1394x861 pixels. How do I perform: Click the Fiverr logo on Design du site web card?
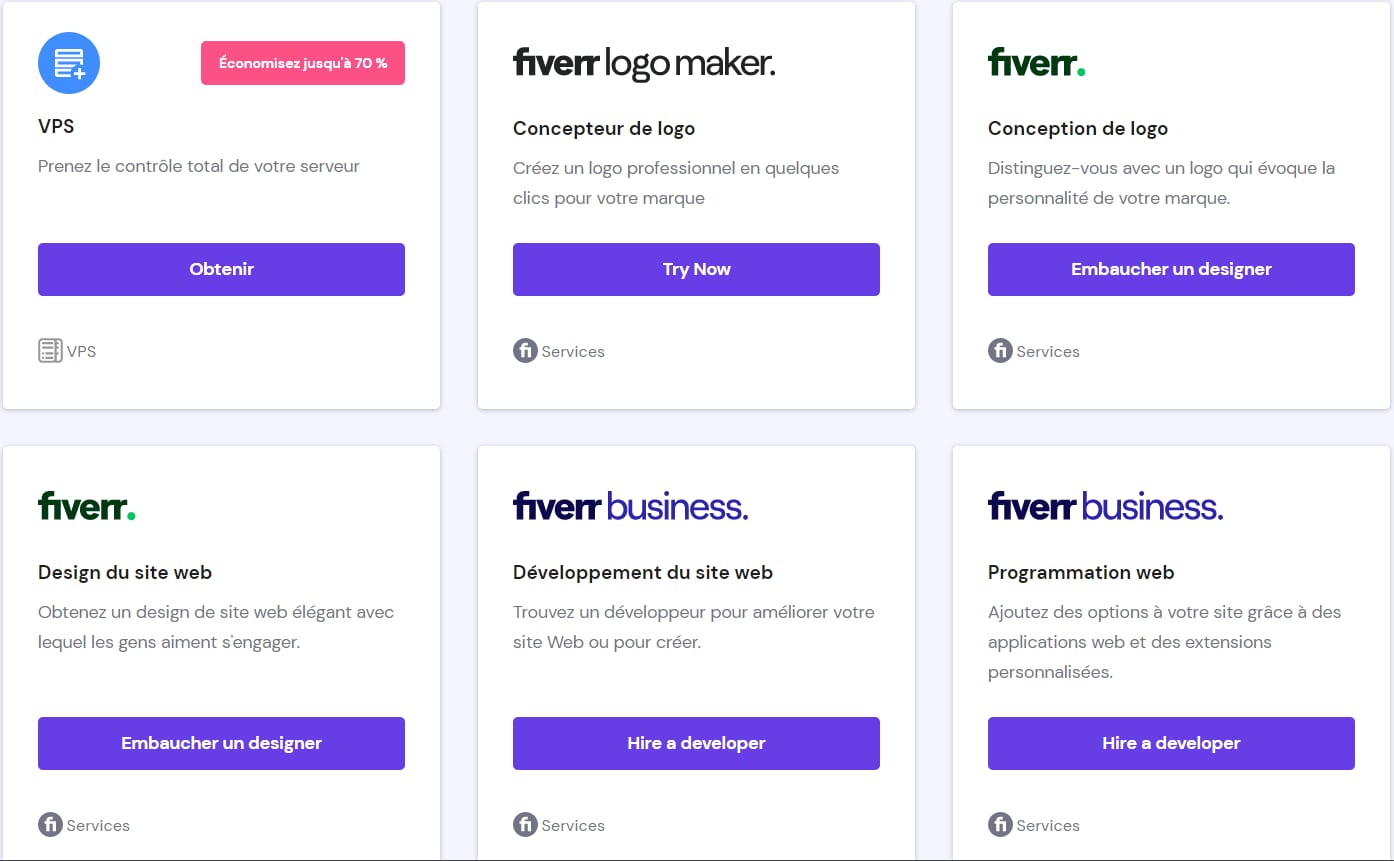click(86, 506)
